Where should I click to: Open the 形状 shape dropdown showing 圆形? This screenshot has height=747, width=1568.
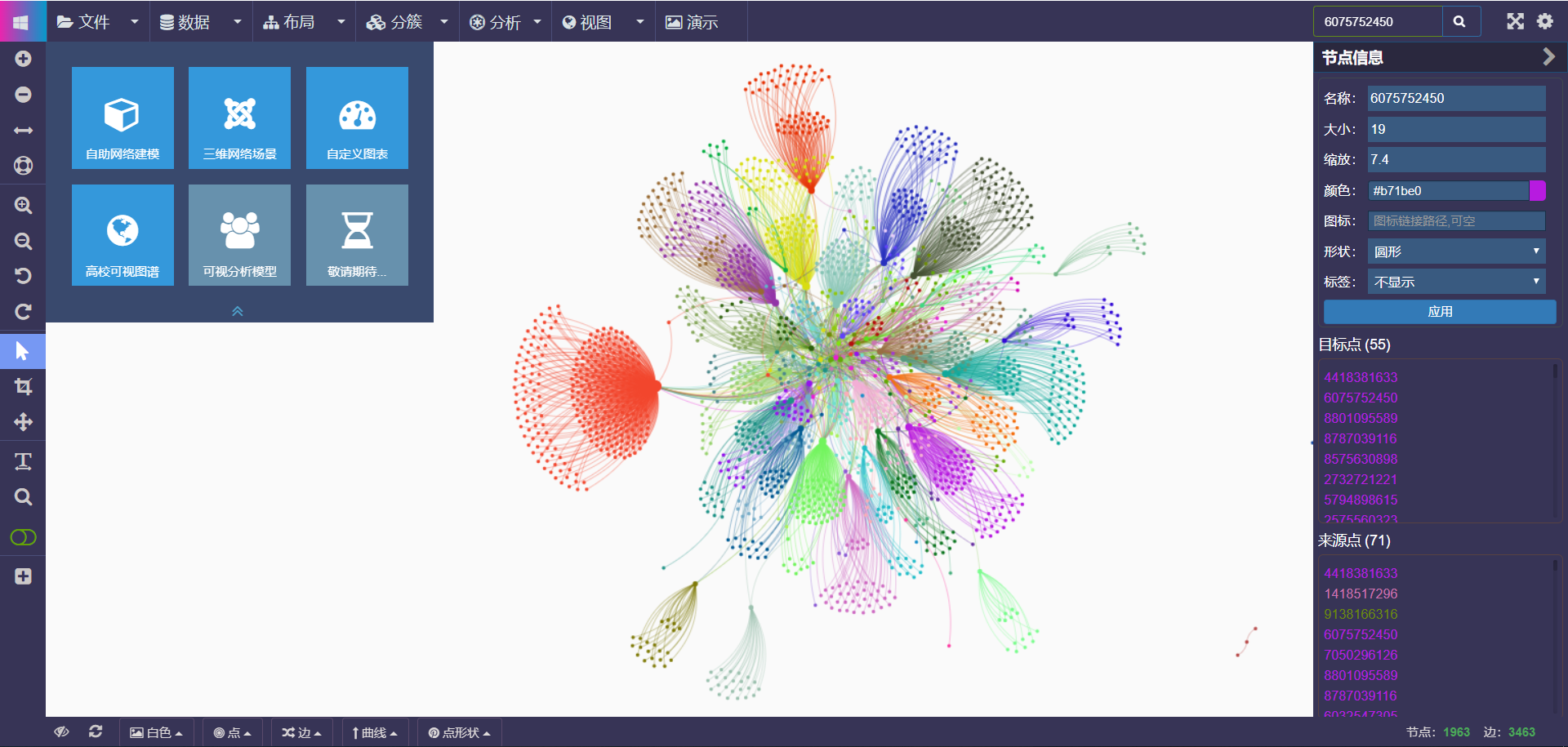coord(1456,251)
